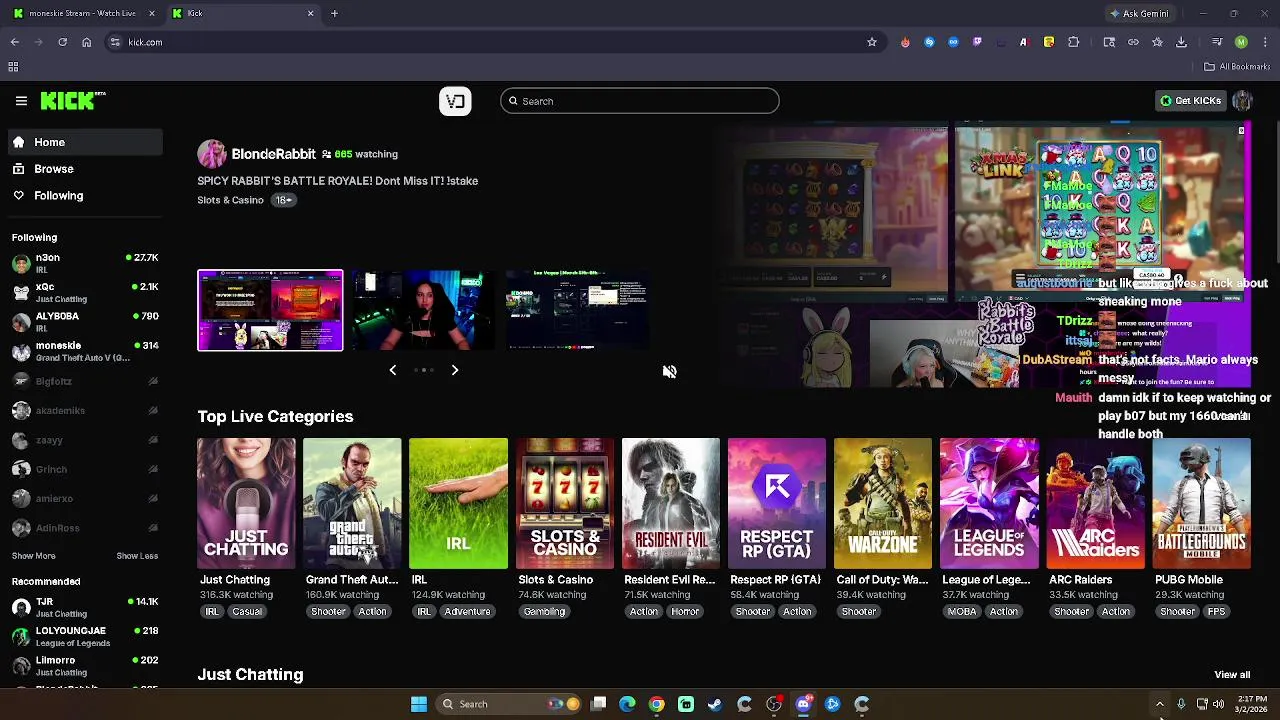The width and height of the screenshot is (1280, 720).
Task: Go to Home in sidebar
Action: pyautogui.click(x=85, y=142)
